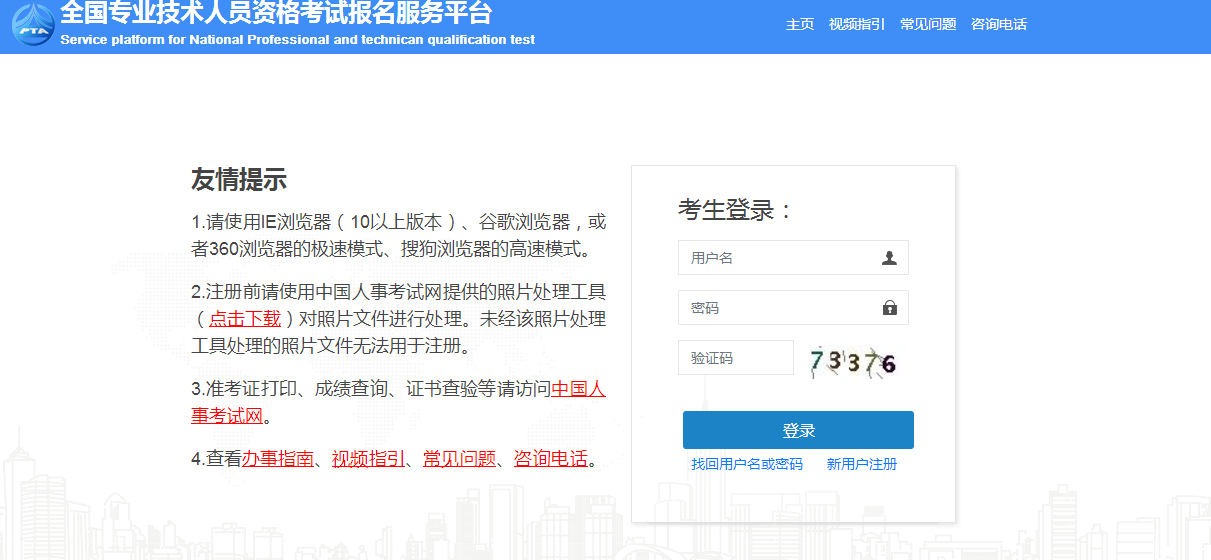
Task: Click the PTA logo in the header
Action: coord(33,25)
